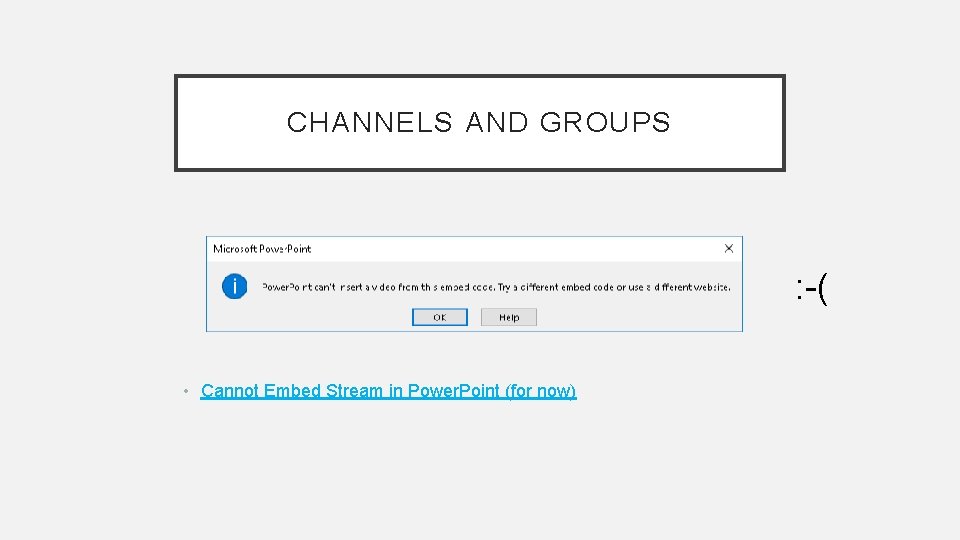Close the Microsoft PowerPoint dialog
960x540 pixels.
[x=729, y=249]
